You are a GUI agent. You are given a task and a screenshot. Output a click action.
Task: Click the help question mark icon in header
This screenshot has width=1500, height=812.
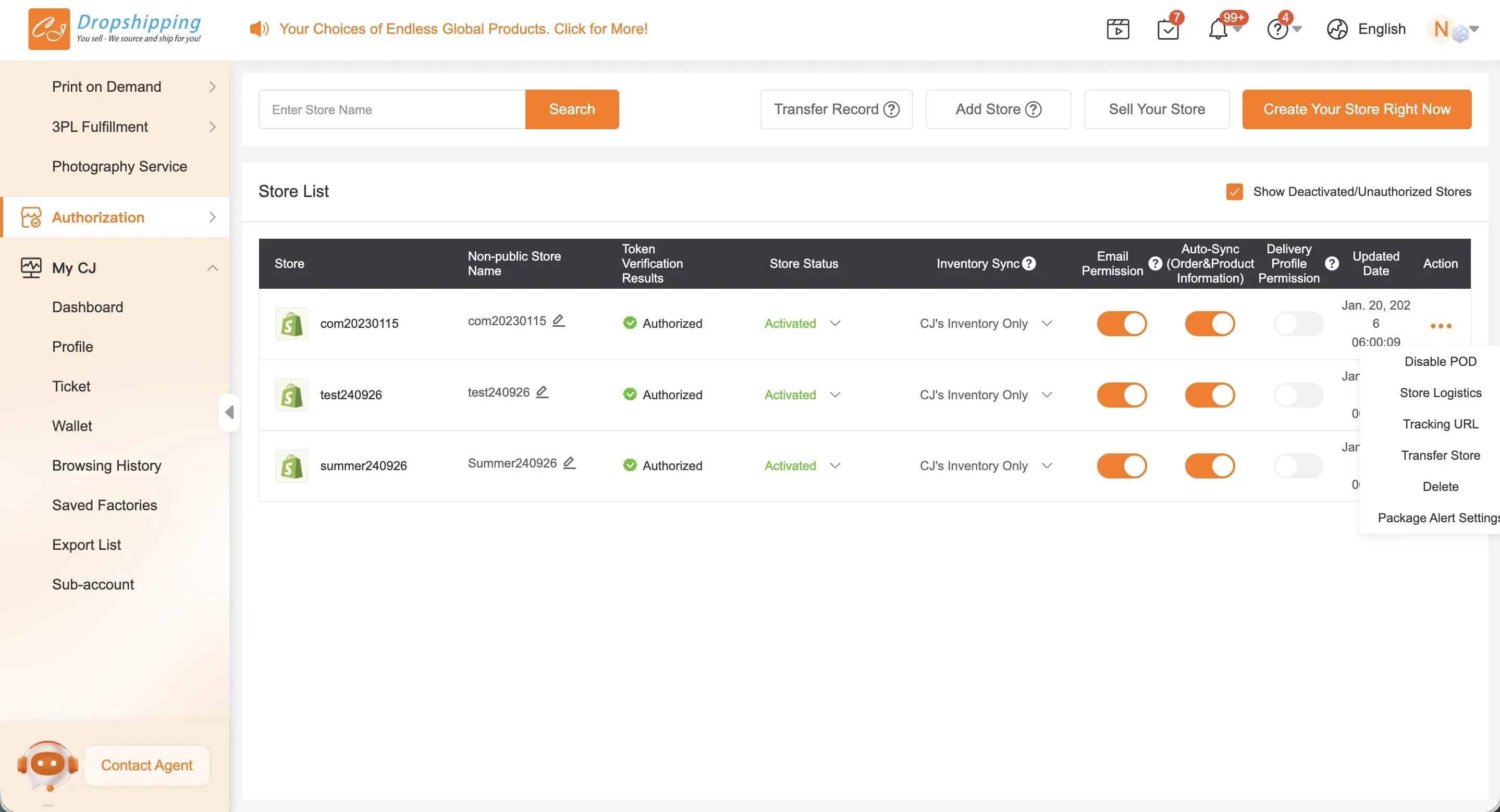click(1277, 29)
